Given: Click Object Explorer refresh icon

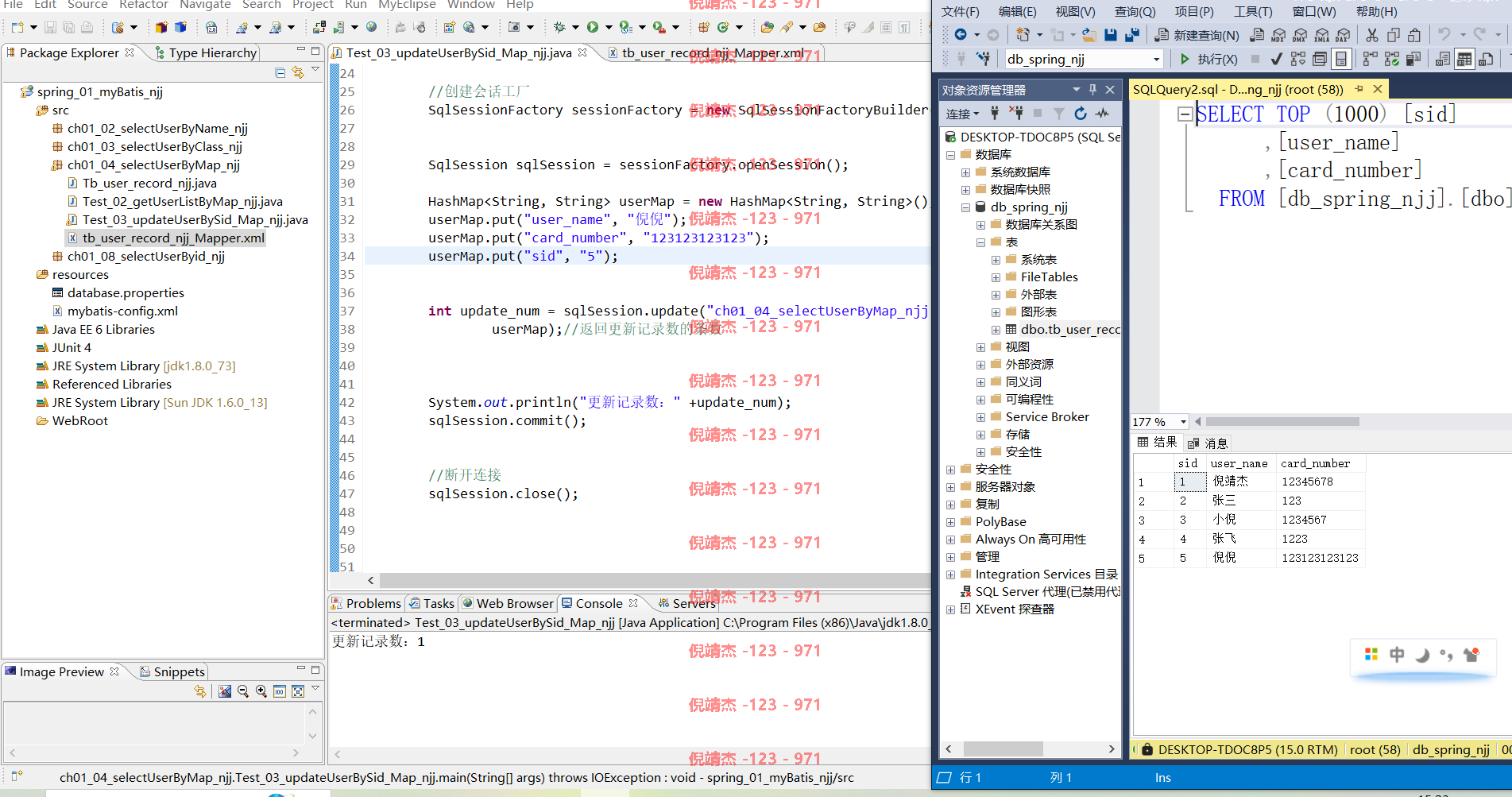Looking at the screenshot, I should click(1081, 114).
